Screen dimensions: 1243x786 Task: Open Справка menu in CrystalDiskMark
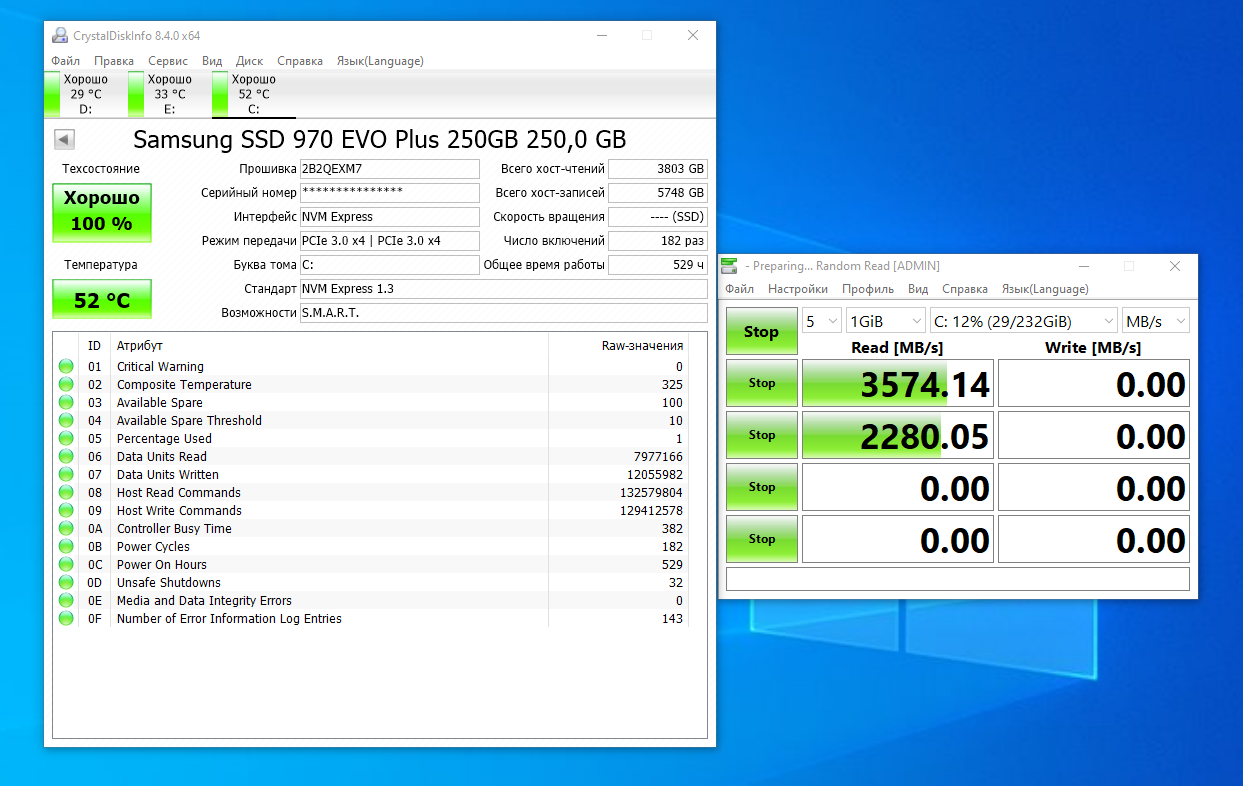coord(965,289)
